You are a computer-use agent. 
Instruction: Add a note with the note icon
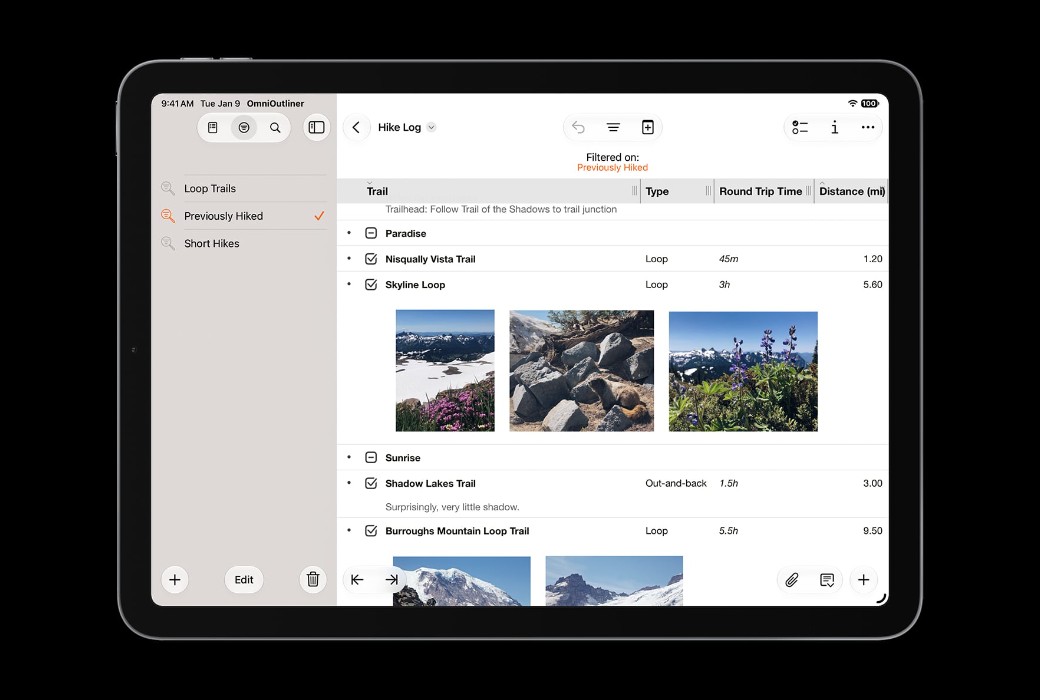826,581
